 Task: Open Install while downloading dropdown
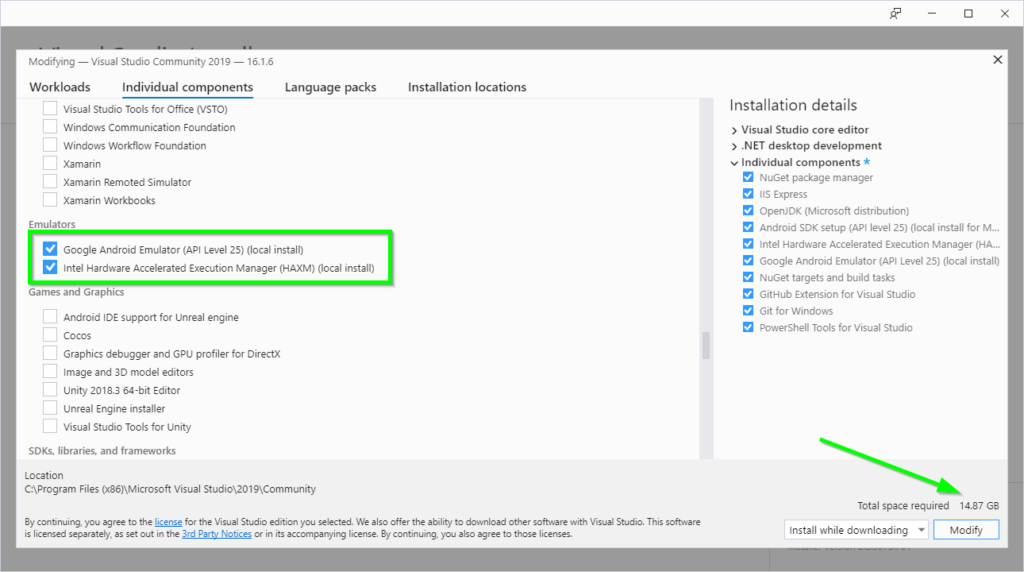tap(856, 530)
